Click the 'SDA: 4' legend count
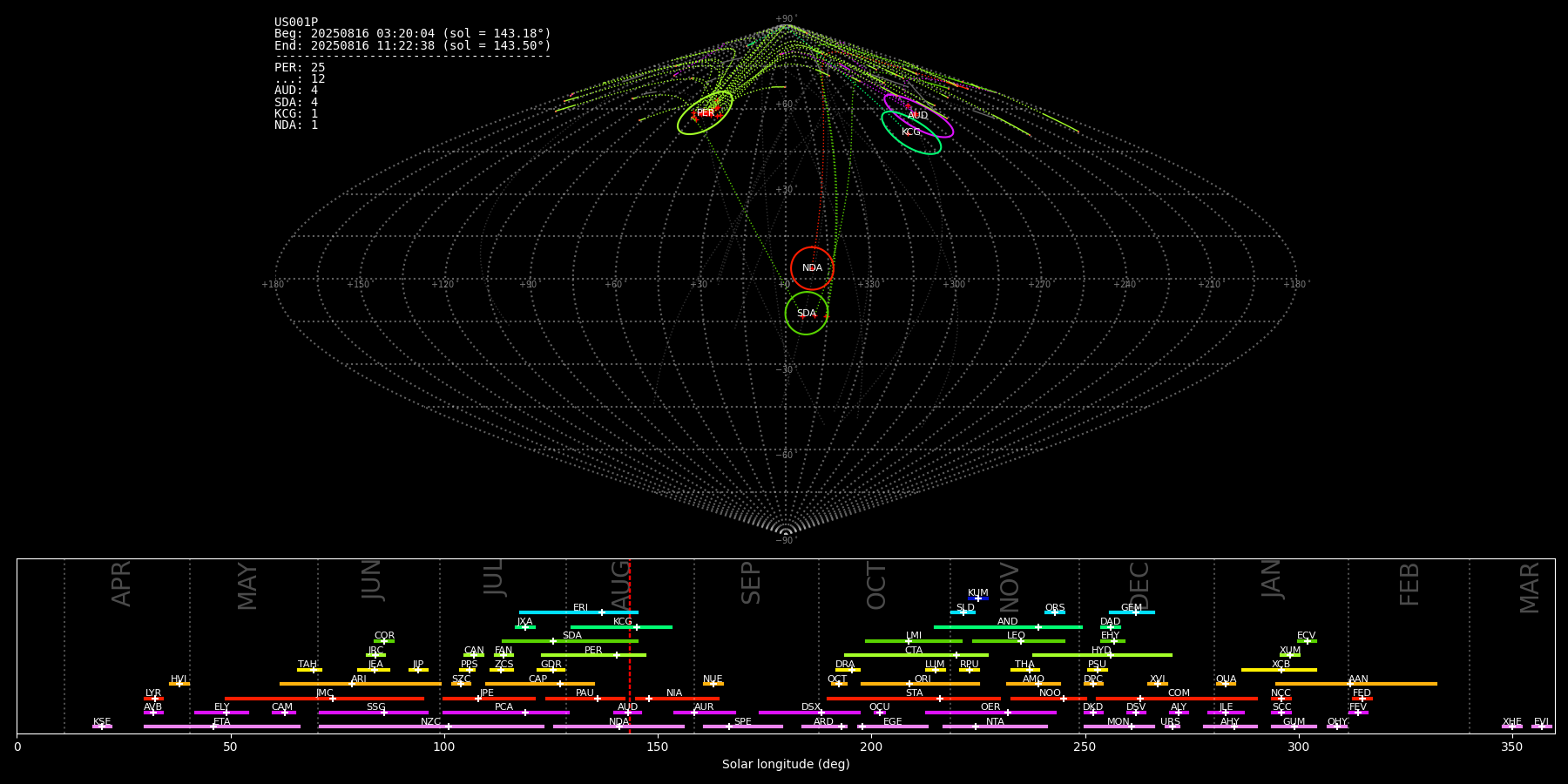Image resolution: width=1568 pixels, height=784 pixels. [x=296, y=103]
